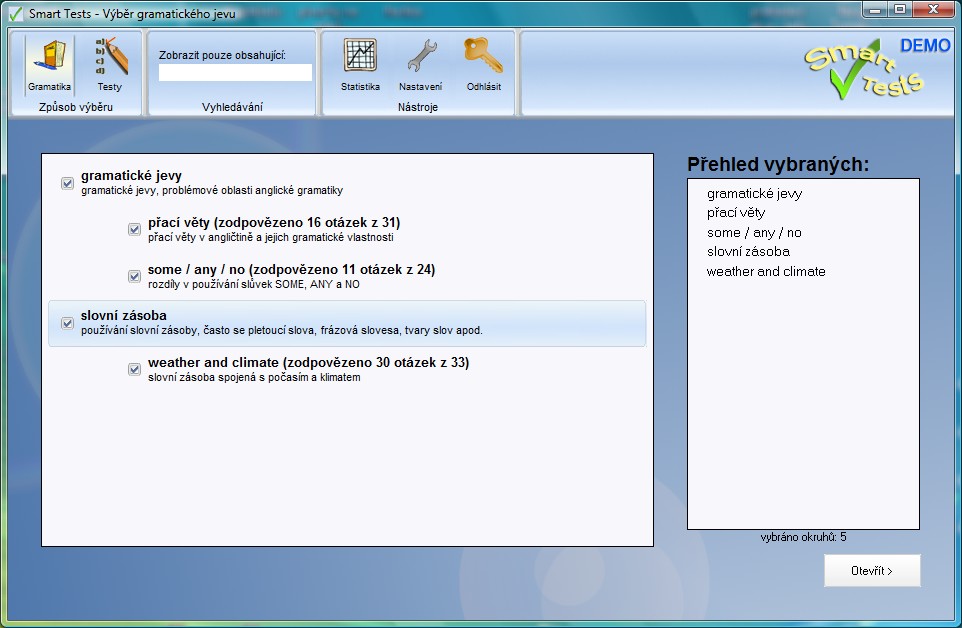Uncheck the gramatické jevy checkbox
The image size is (962, 628).
68,183
